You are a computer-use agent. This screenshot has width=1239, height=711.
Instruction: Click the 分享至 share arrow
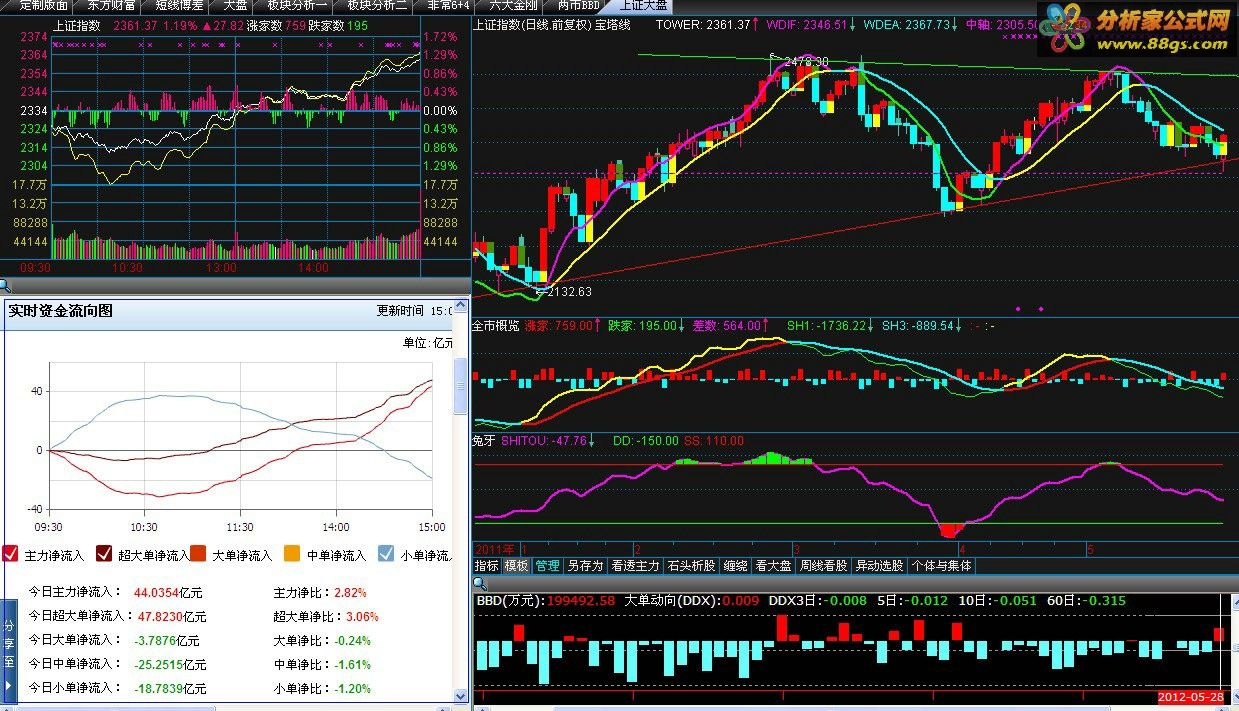(x=9, y=686)
